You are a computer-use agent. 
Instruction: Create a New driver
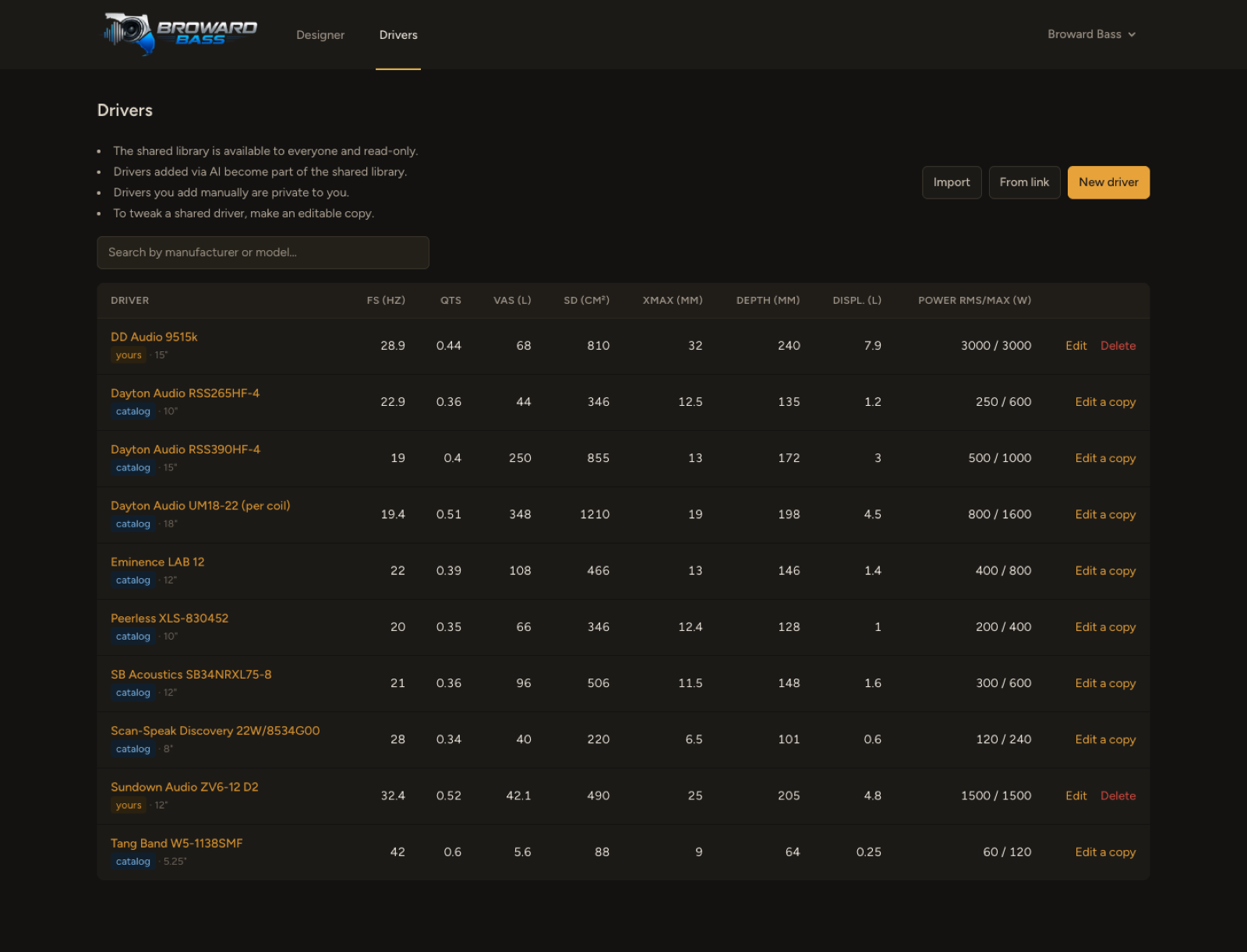pyautogui.click(x=1108, y=182)
